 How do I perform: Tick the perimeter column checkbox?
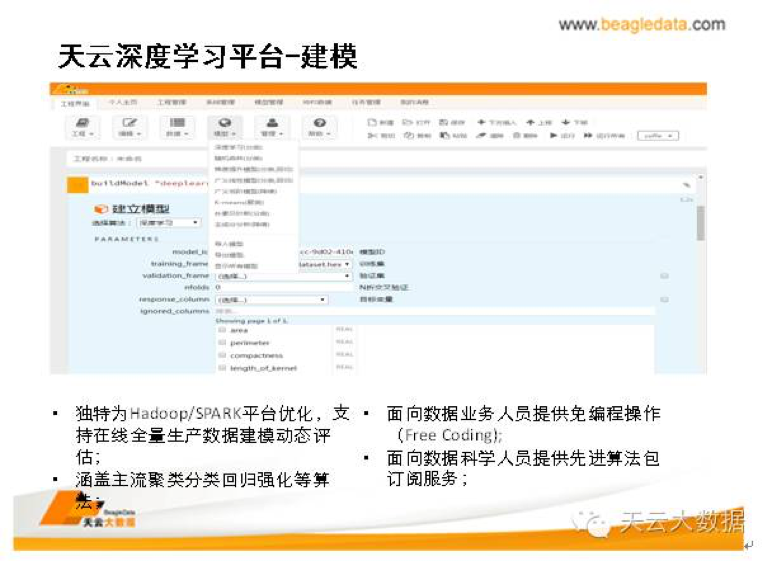222,342
